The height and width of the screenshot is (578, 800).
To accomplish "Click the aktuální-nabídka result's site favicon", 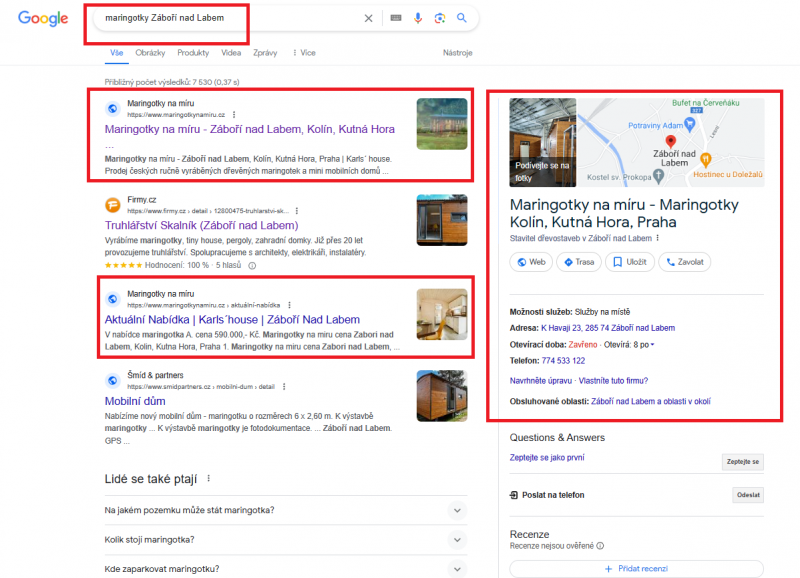I will [113, 299].
